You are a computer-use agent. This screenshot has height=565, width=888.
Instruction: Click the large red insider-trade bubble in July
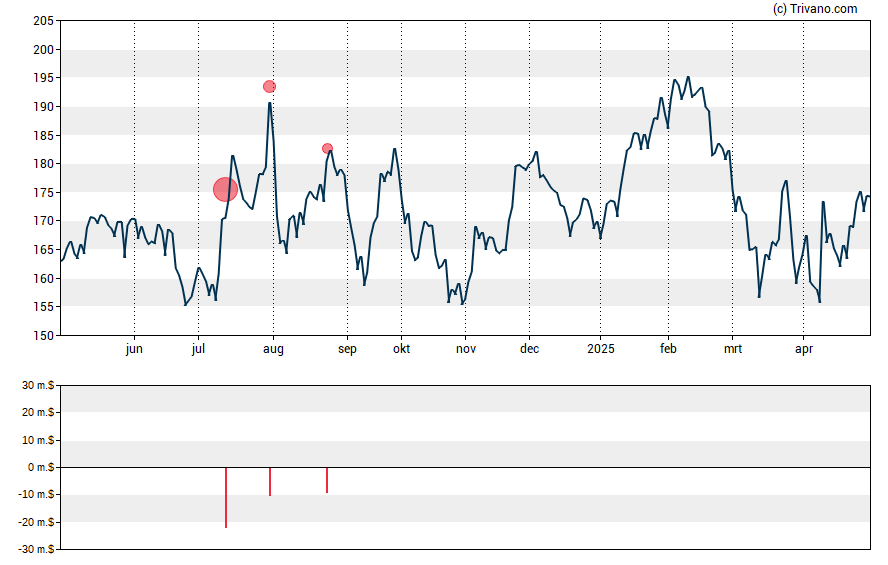point(225,189)
